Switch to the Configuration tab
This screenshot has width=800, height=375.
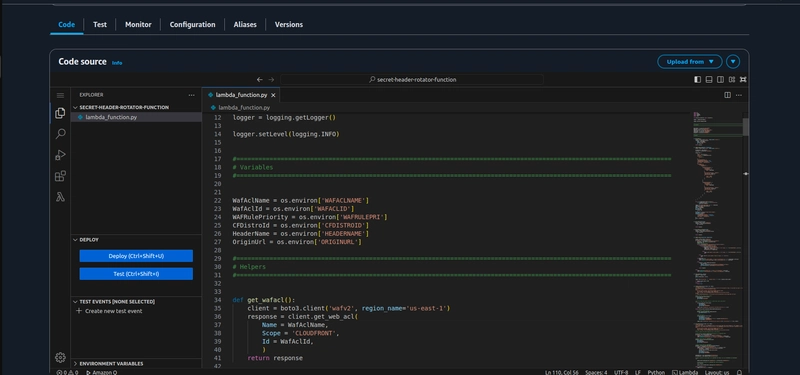[x=192, y=24]
